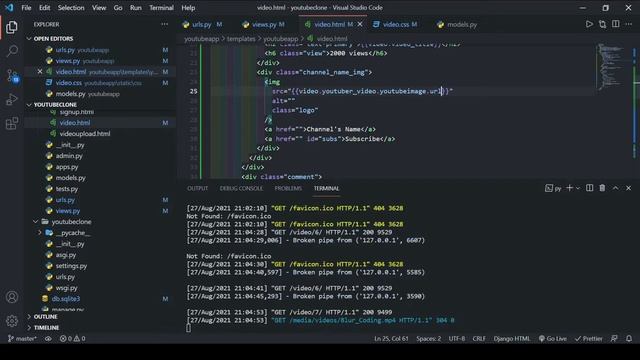Click the Explorer more actions ellipsis
Image resolution: width=640 pixels, height=360 pixels.
164,24
